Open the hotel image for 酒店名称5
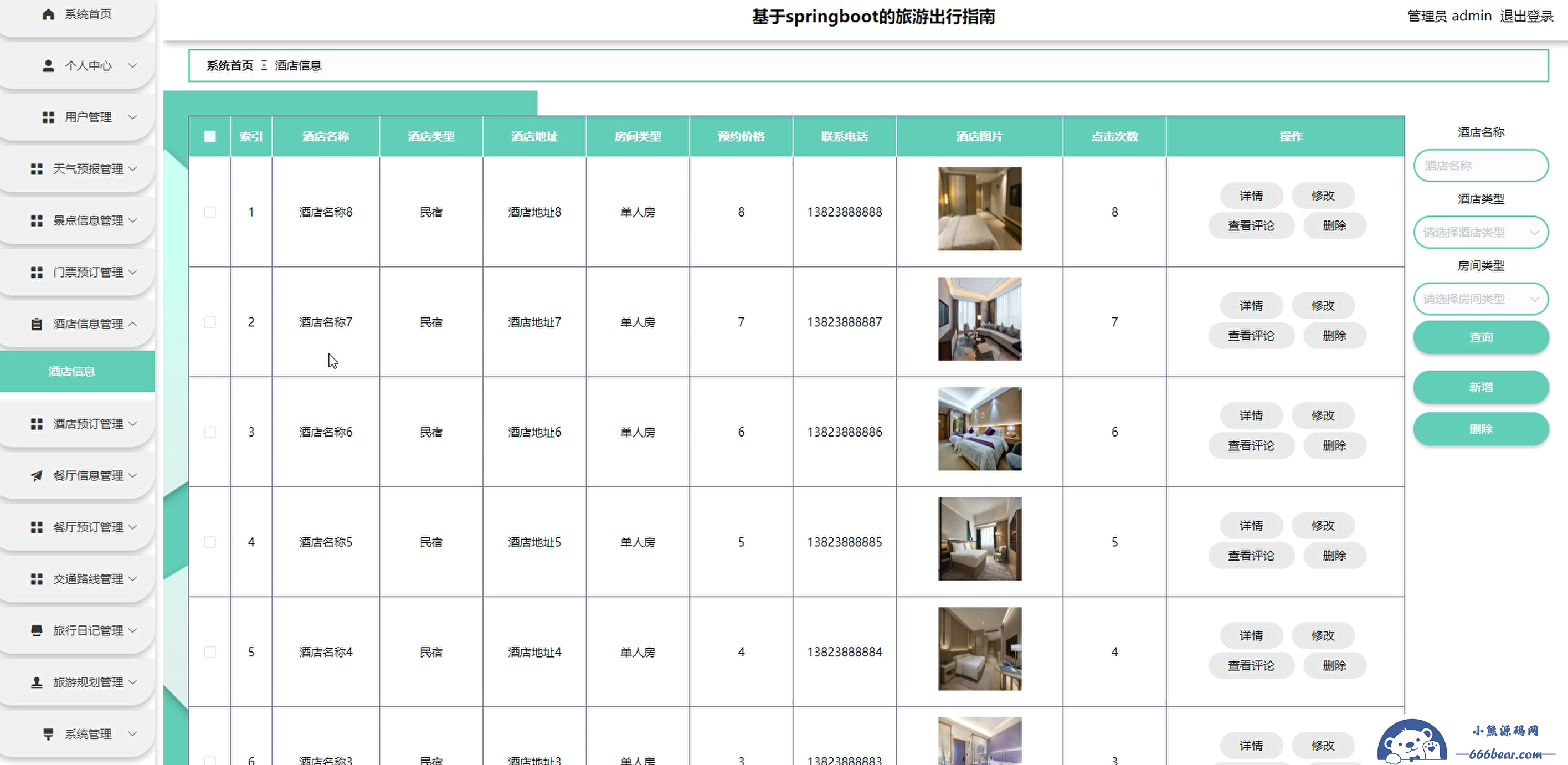The width and height of the screenshot is (1568, 765). pos(980,539)
